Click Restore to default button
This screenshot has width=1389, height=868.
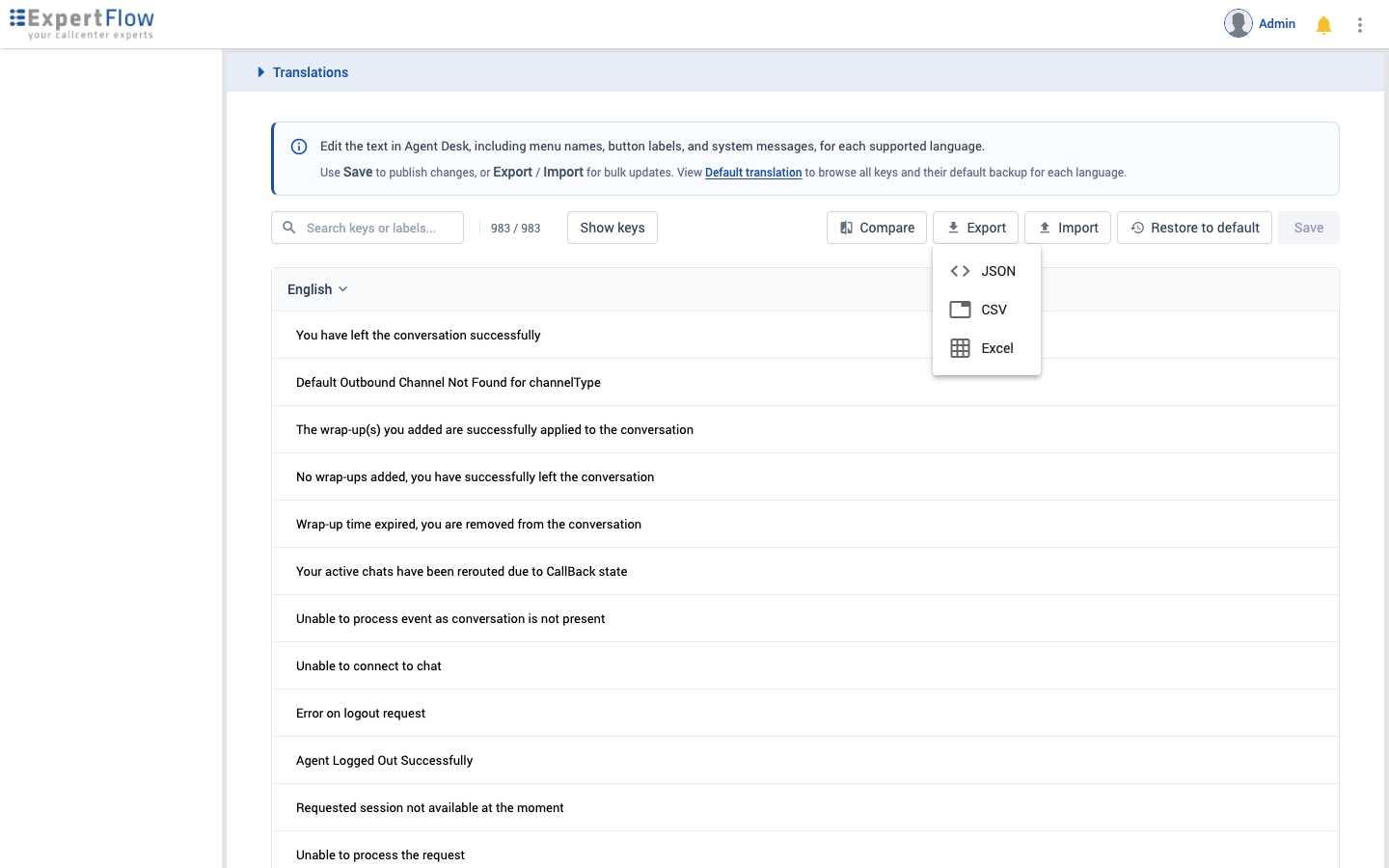pyautogui.click(x=1194, y=228)
